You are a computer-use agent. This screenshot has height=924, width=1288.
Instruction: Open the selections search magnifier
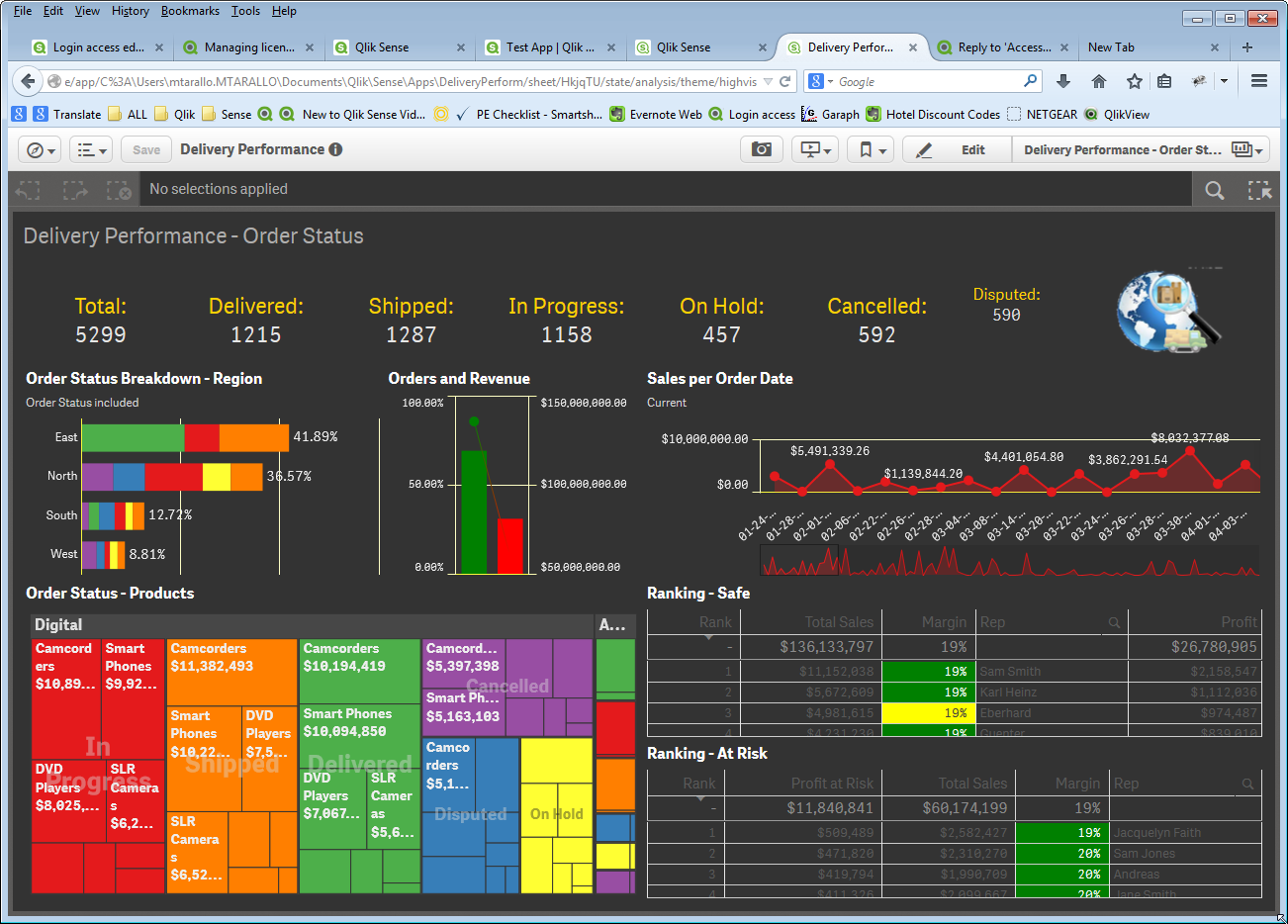click(x=1215, y=190)
